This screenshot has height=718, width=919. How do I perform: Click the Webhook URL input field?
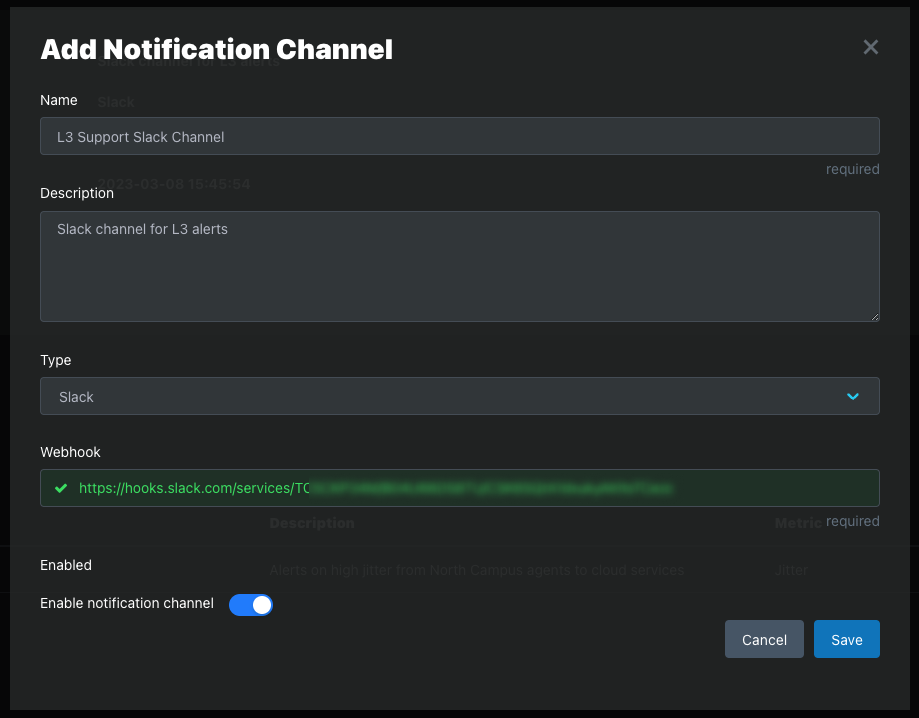point(460,488)
